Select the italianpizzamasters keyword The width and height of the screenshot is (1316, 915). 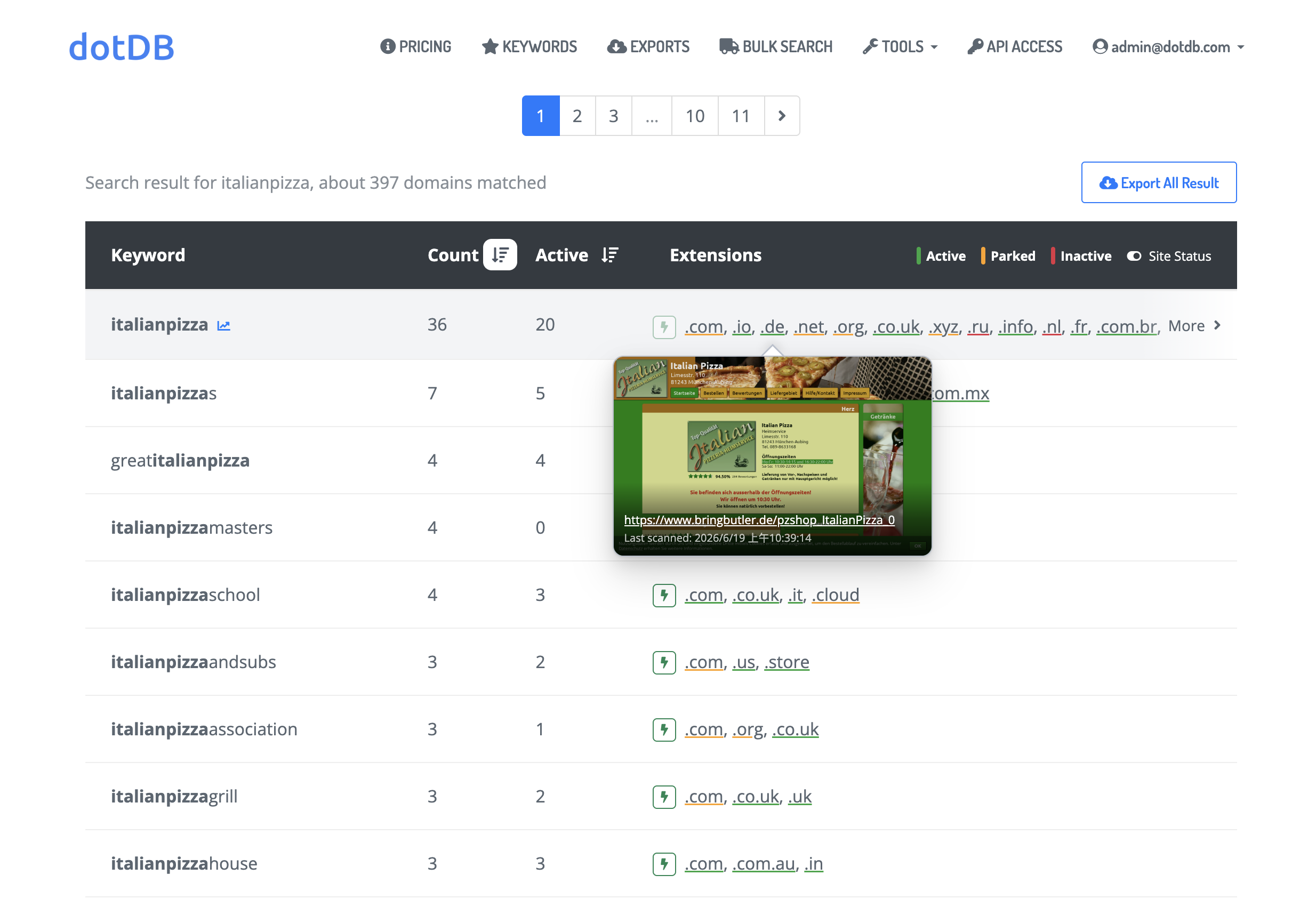click(x=191, y=527)
